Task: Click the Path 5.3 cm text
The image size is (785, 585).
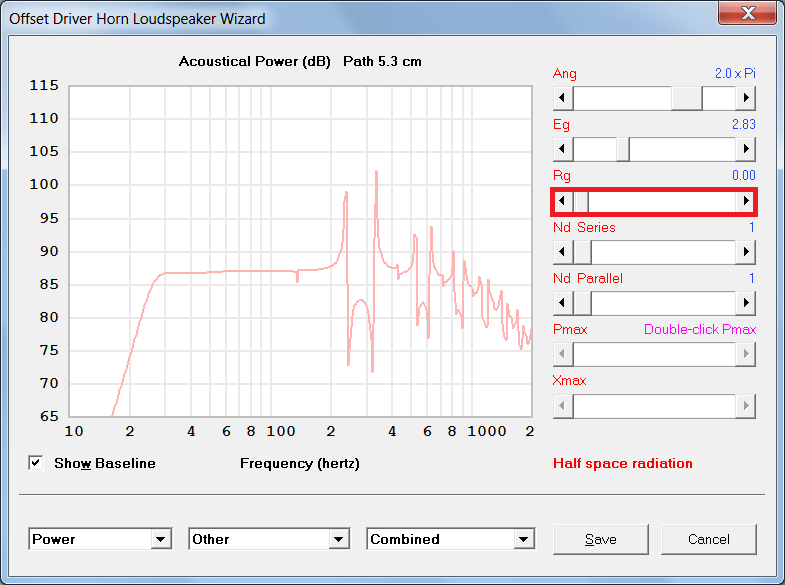Action: point(382,62)
